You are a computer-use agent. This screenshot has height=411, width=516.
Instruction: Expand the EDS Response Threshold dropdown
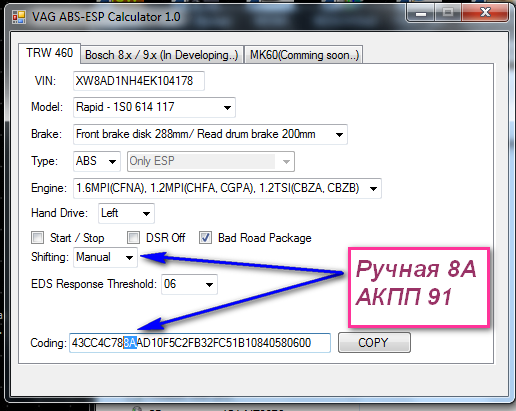(x=189, y=284)
